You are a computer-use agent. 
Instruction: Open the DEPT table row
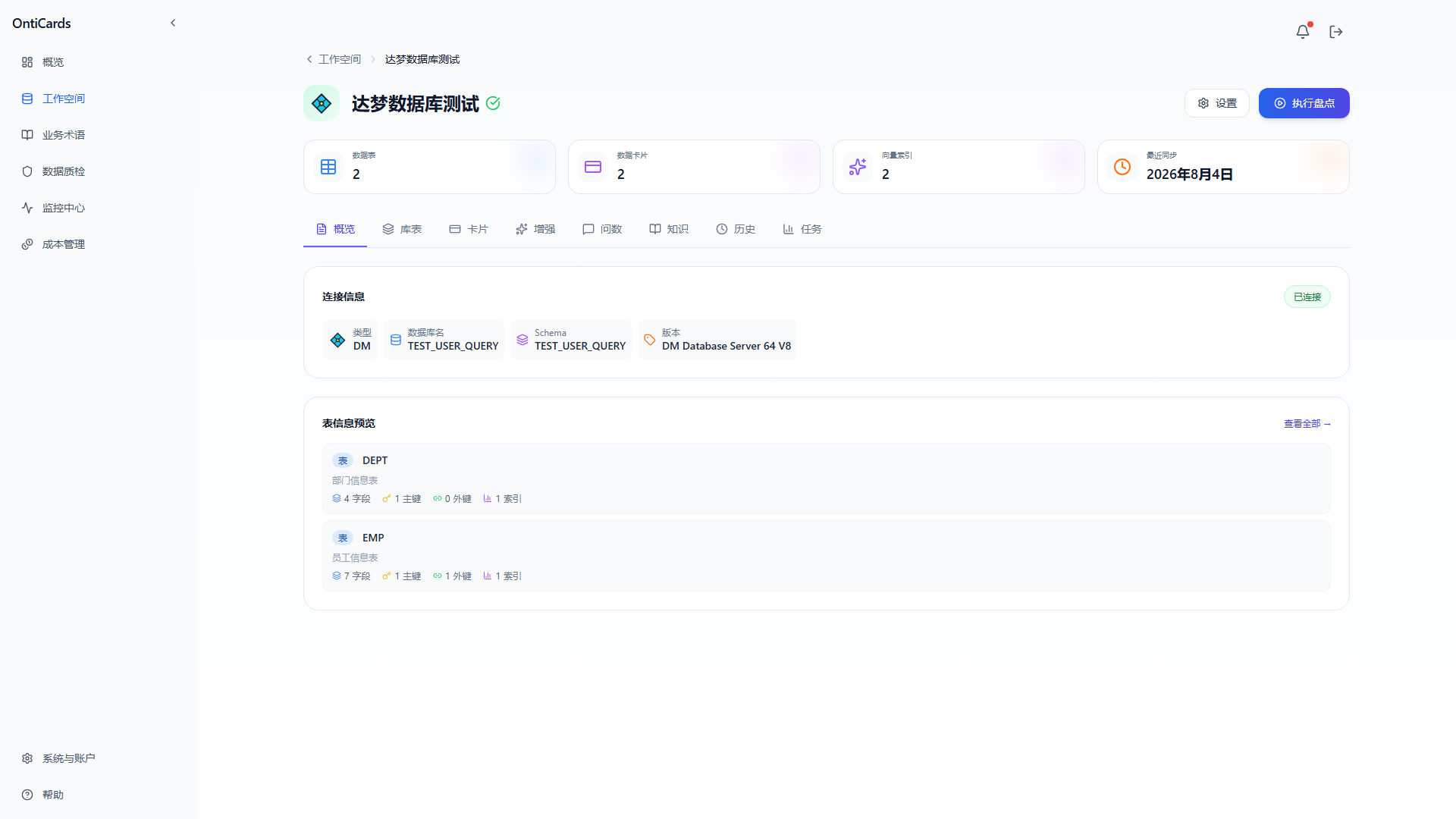coord(827,479)
